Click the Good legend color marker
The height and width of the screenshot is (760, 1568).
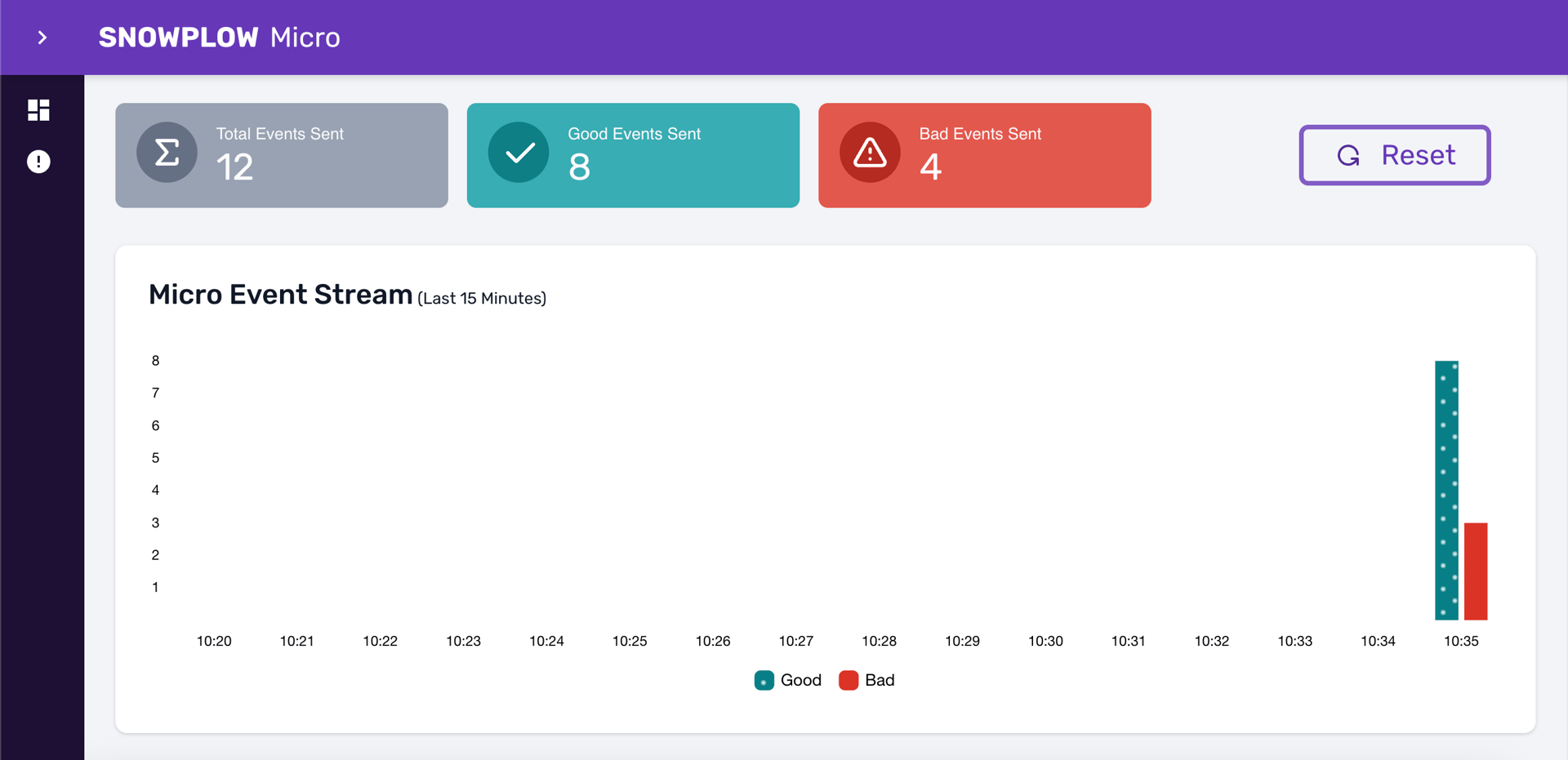(x=764, y=680)
